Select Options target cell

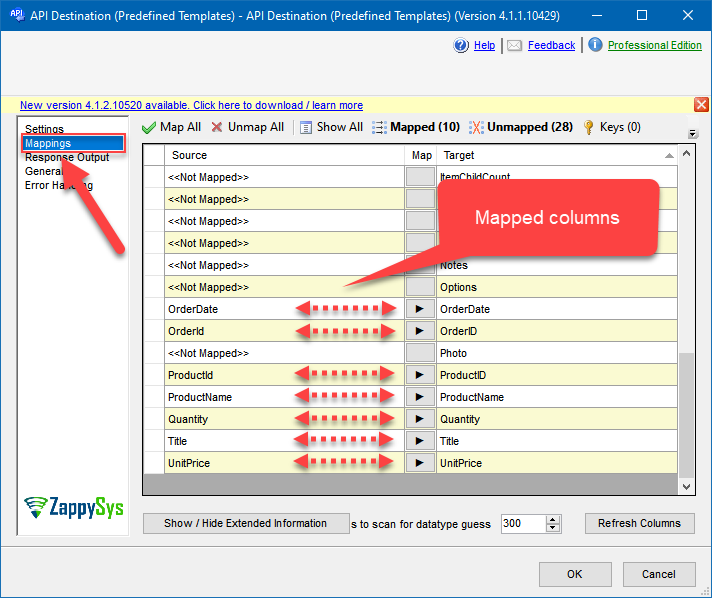click(557, 287)
